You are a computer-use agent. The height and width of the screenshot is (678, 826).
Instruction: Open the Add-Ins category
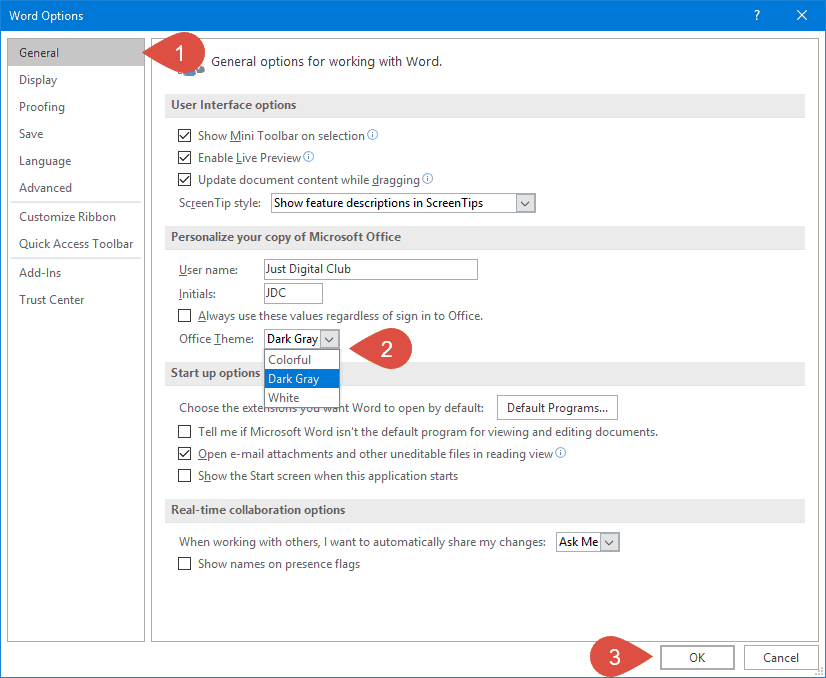tap(76, 273)
